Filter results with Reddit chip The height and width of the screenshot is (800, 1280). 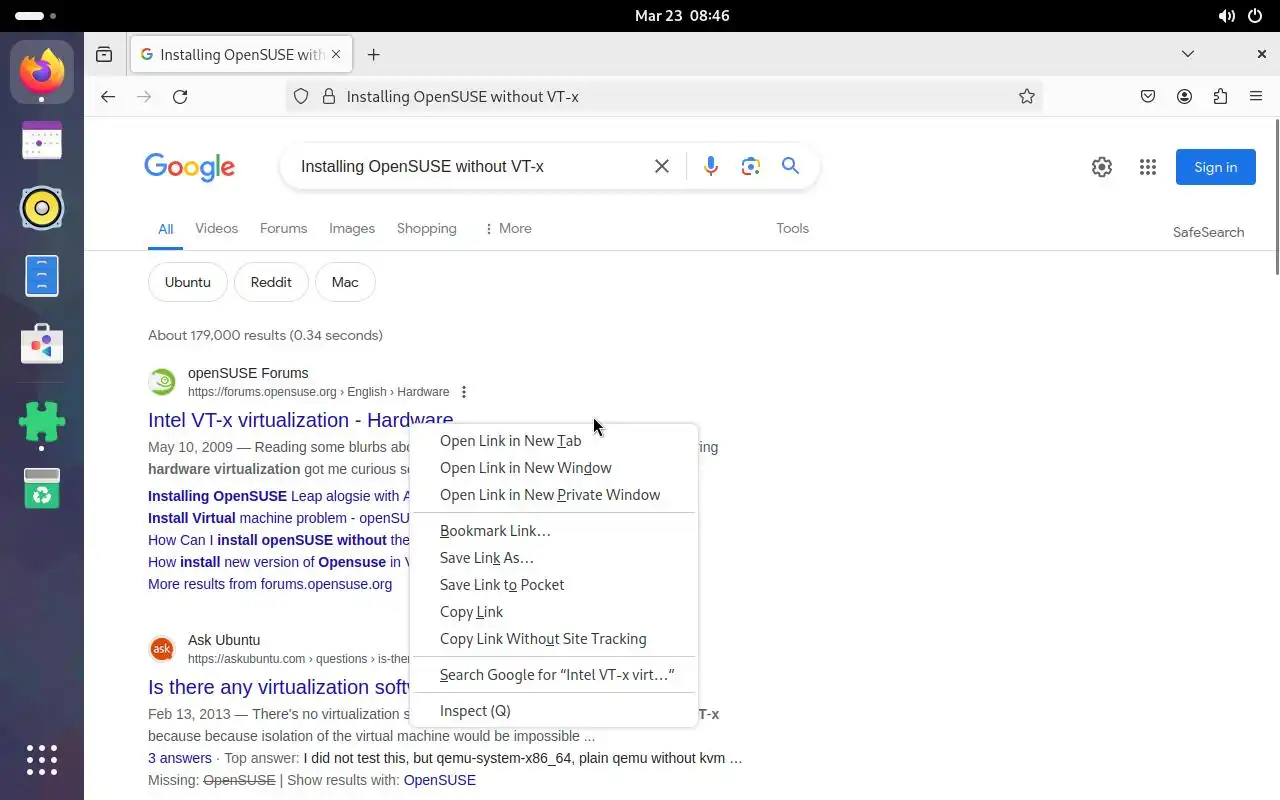point(271,282)
